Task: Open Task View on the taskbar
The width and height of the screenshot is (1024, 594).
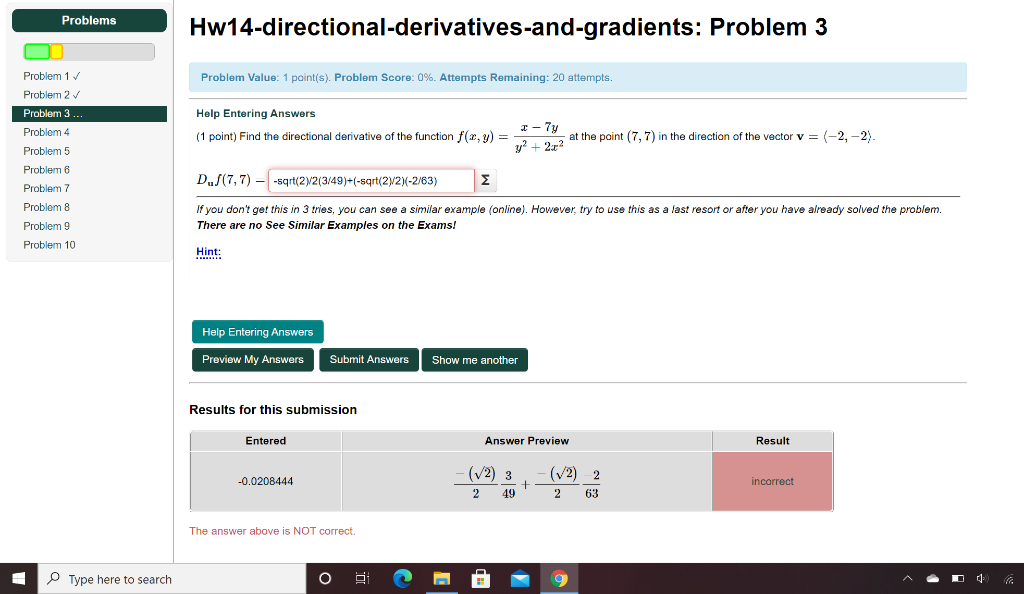Action: (361, 578)
